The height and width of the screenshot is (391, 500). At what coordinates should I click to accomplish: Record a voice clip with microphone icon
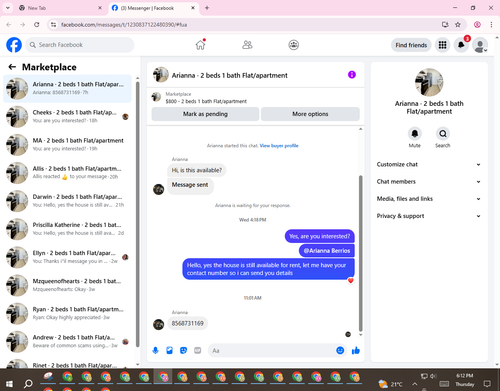pos(155,350)
